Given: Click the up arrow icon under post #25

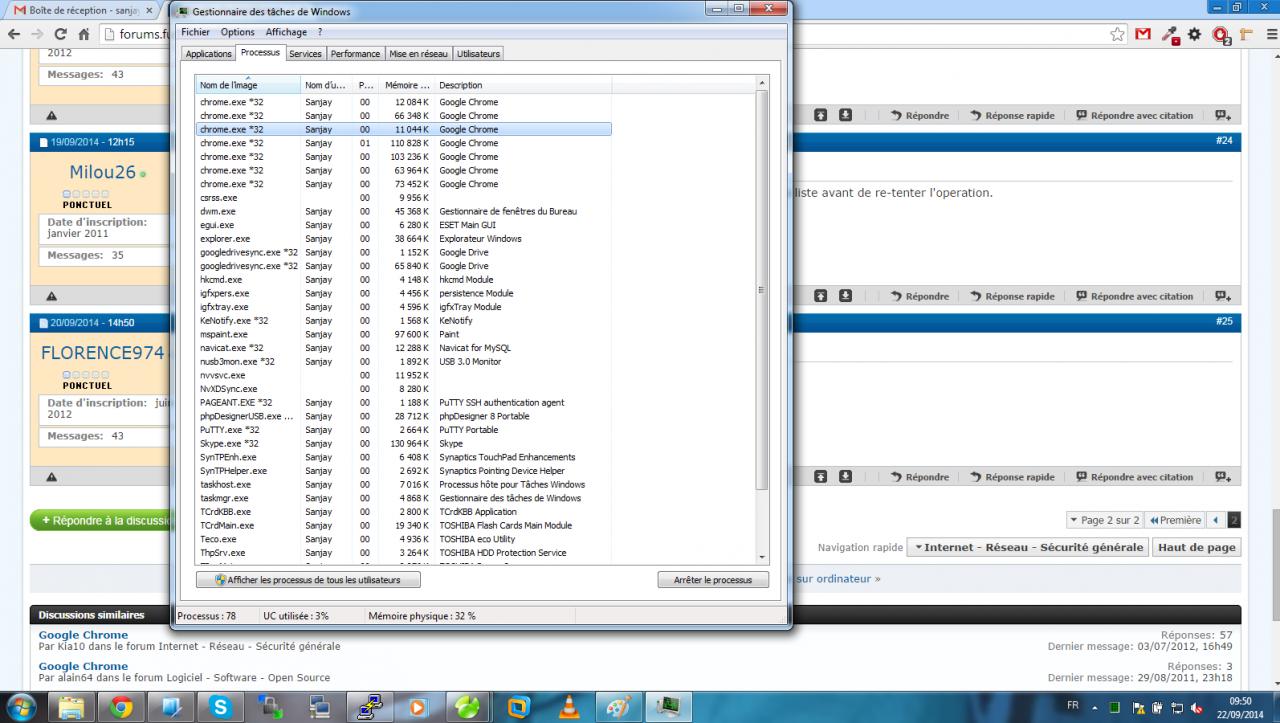Looking at the screenshot, I should pos(820,477).
